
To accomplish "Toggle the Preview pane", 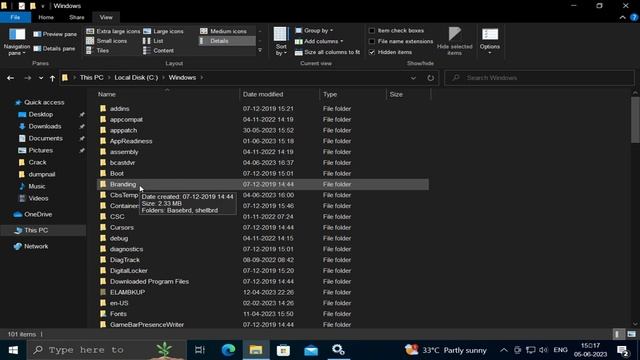I will tap(55, 34).
